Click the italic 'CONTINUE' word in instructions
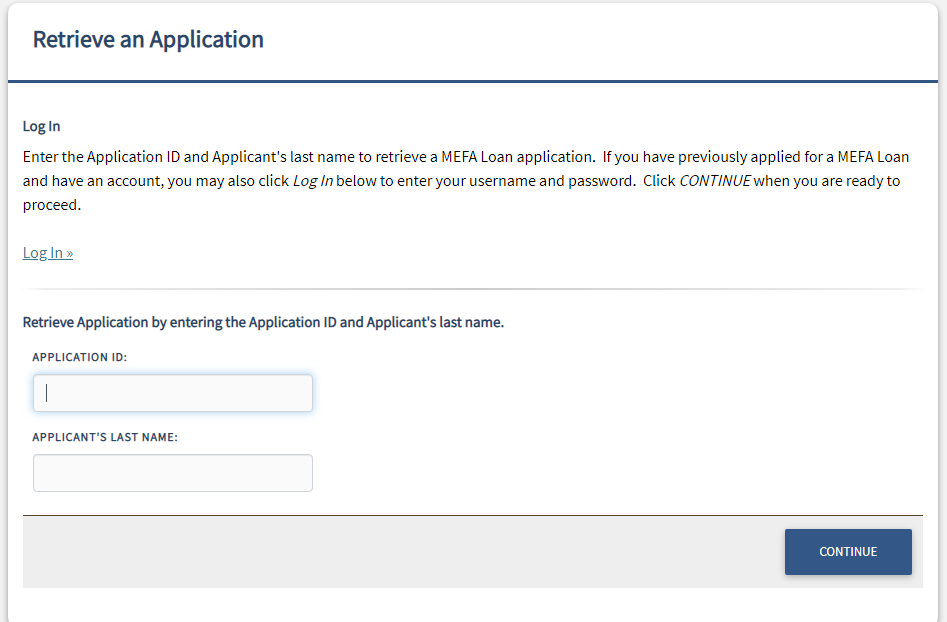This screenshot has width=947, height=622. click(x=714, y=181)
